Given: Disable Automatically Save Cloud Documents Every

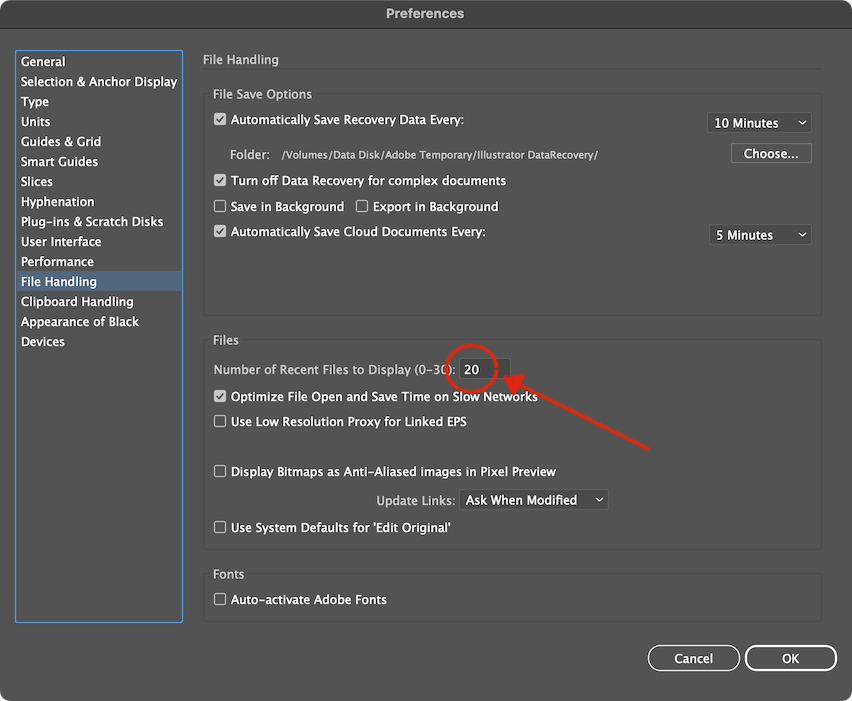Looking at the screenshot, I should [x=220, y=231].
